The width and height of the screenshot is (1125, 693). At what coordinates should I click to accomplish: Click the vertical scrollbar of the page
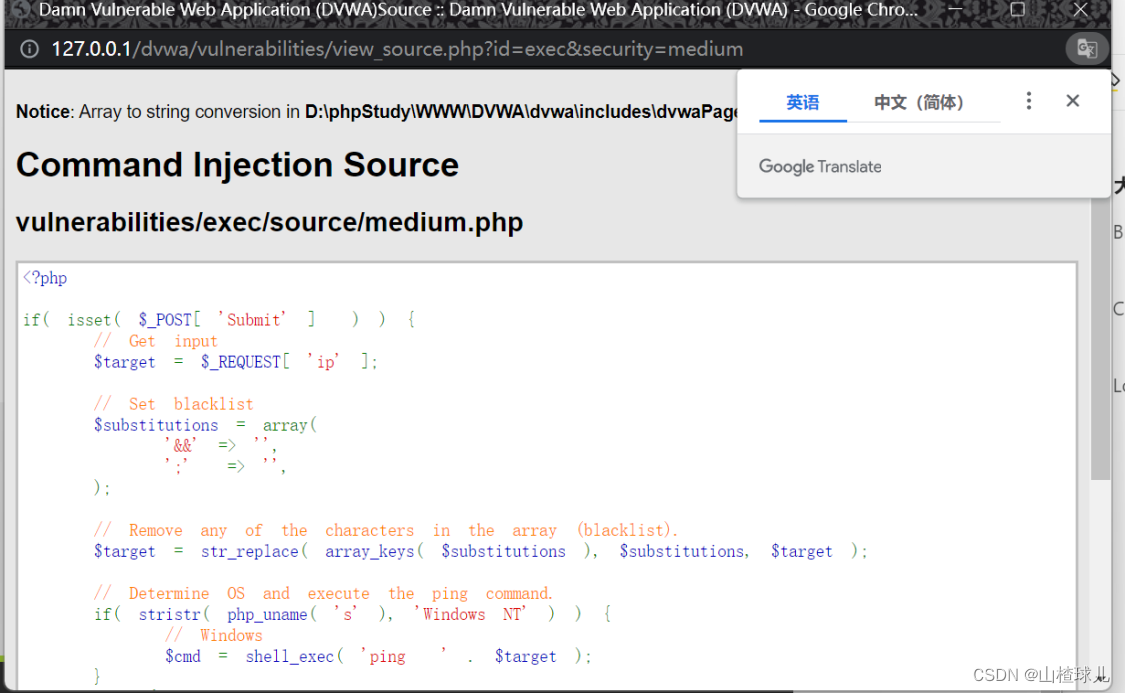(1100, 337)
